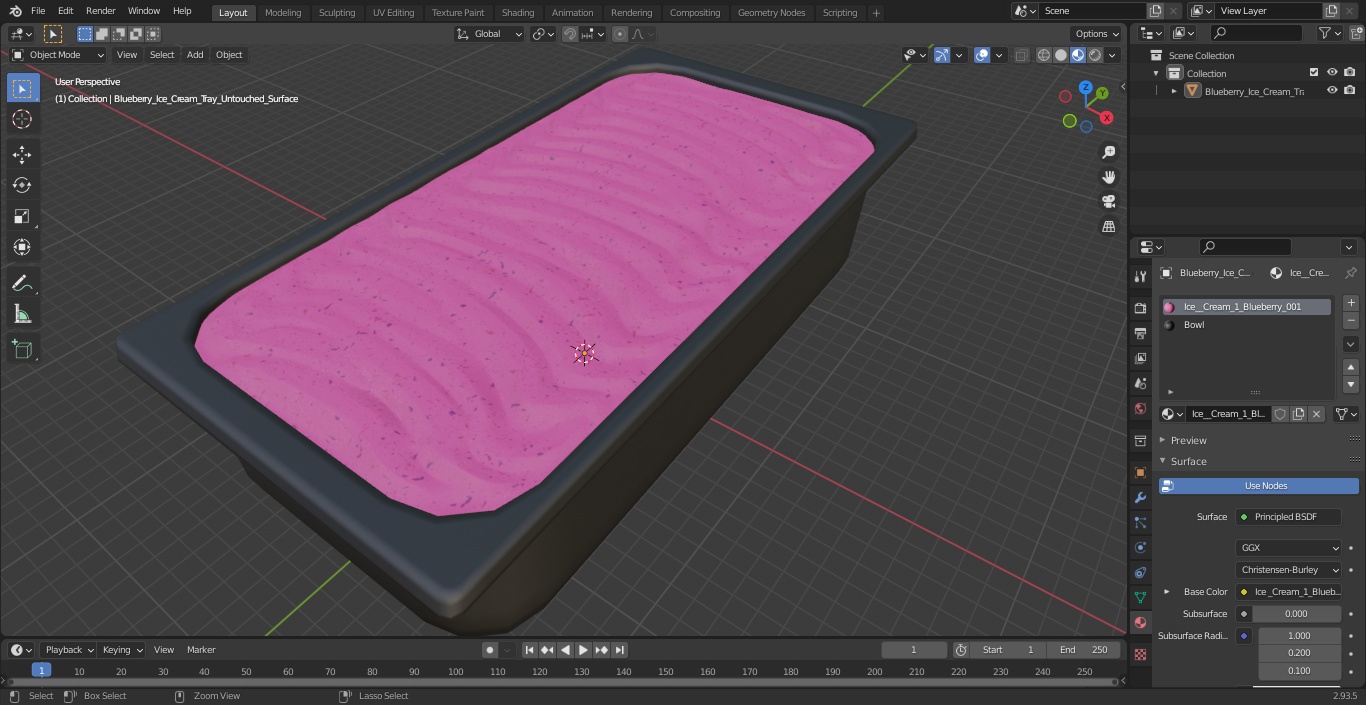
Task: Select the Measure tool
Action: pyautogui.click(x=22, y=315)
